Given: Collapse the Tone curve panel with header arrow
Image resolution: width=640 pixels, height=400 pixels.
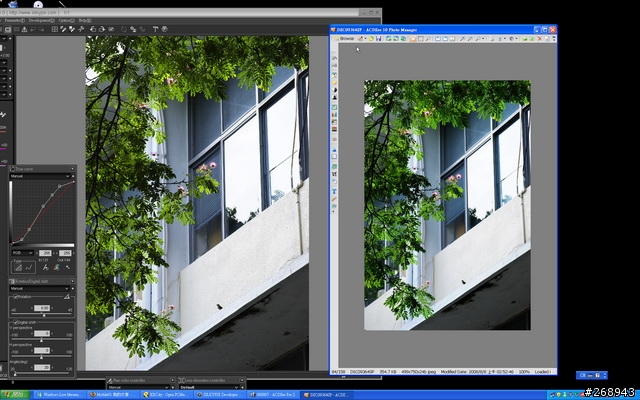Looking at the screenshot, I should tap(73, 169).
